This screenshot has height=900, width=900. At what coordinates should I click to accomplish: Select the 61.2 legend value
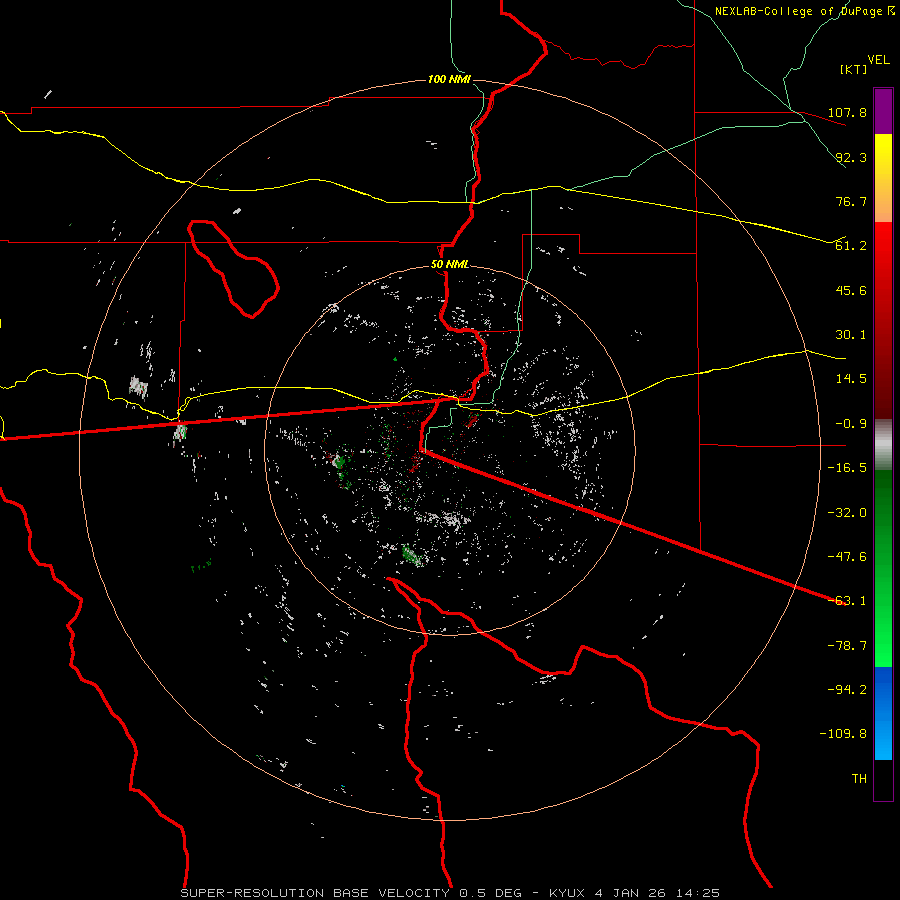pyautogui.click(x=851, y=246)
